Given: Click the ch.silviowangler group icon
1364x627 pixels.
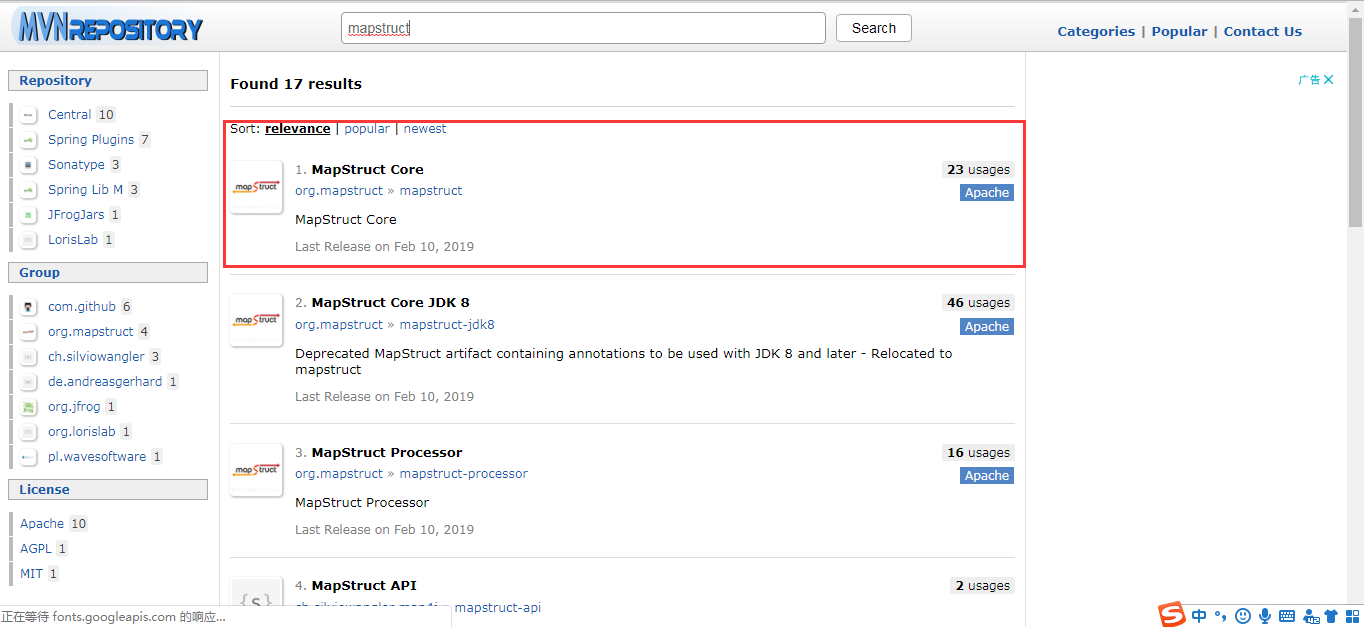Looking at the screenshot, I should click(29, 357).
